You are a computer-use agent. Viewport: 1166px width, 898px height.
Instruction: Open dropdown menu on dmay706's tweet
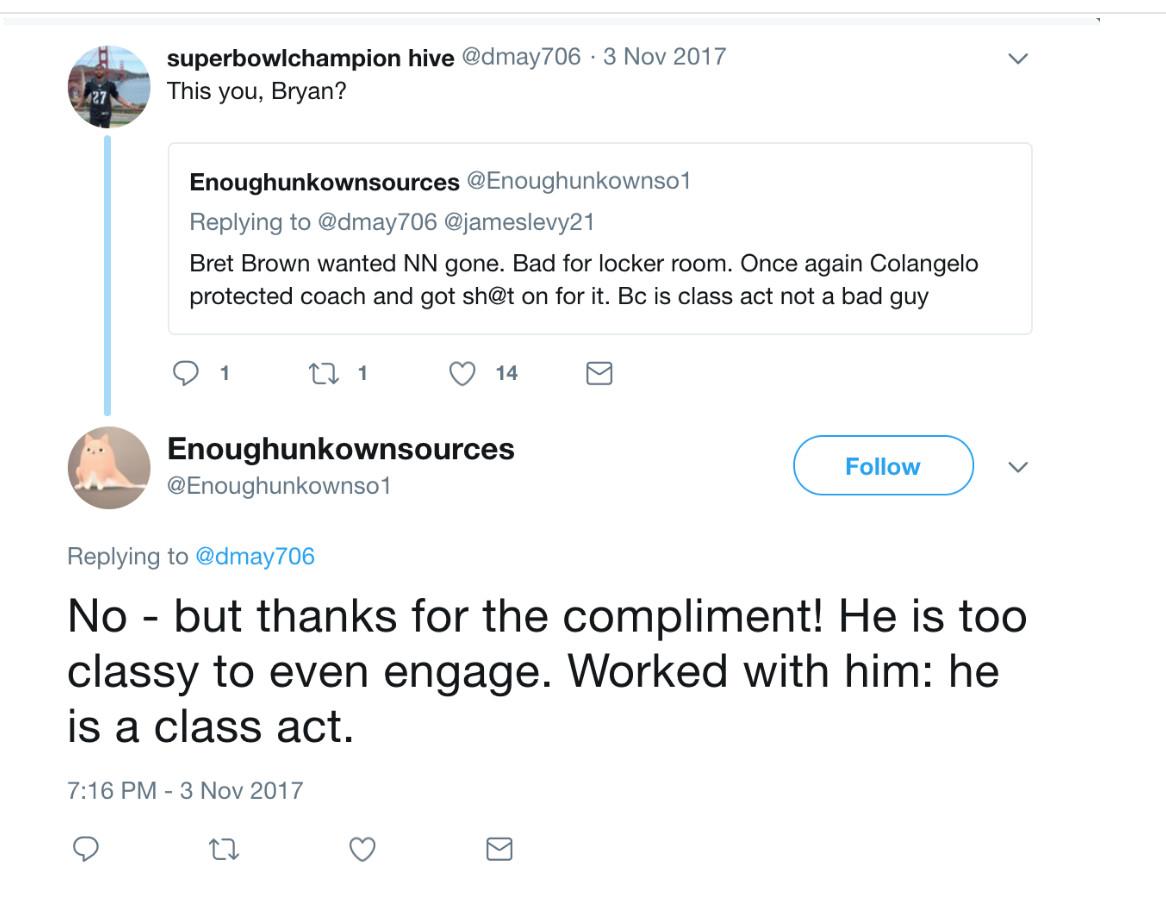click(1017, 59)
